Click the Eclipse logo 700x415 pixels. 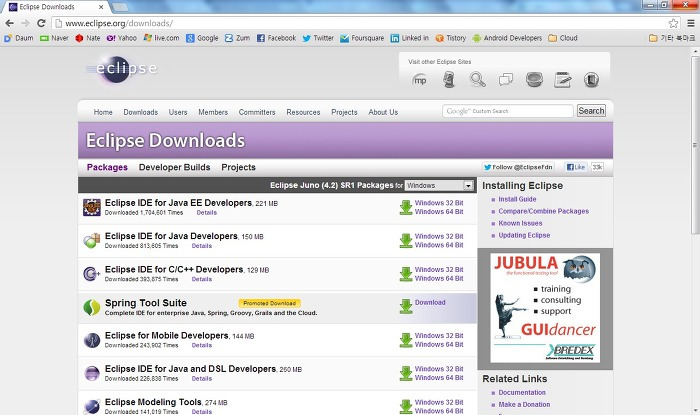121,69
